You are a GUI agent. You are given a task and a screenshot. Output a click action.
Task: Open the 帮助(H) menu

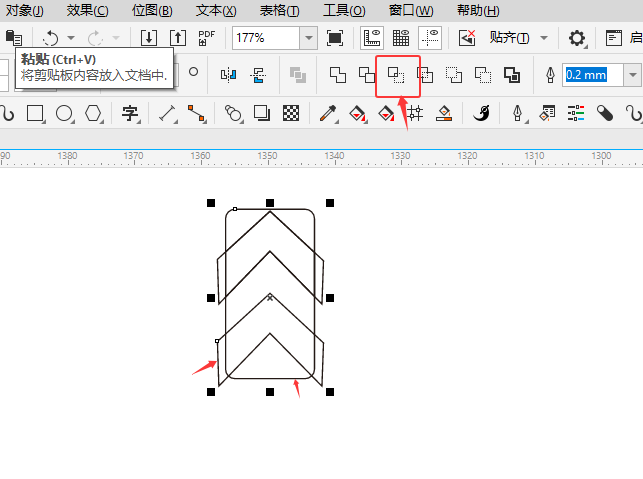[x=478, y=10]
